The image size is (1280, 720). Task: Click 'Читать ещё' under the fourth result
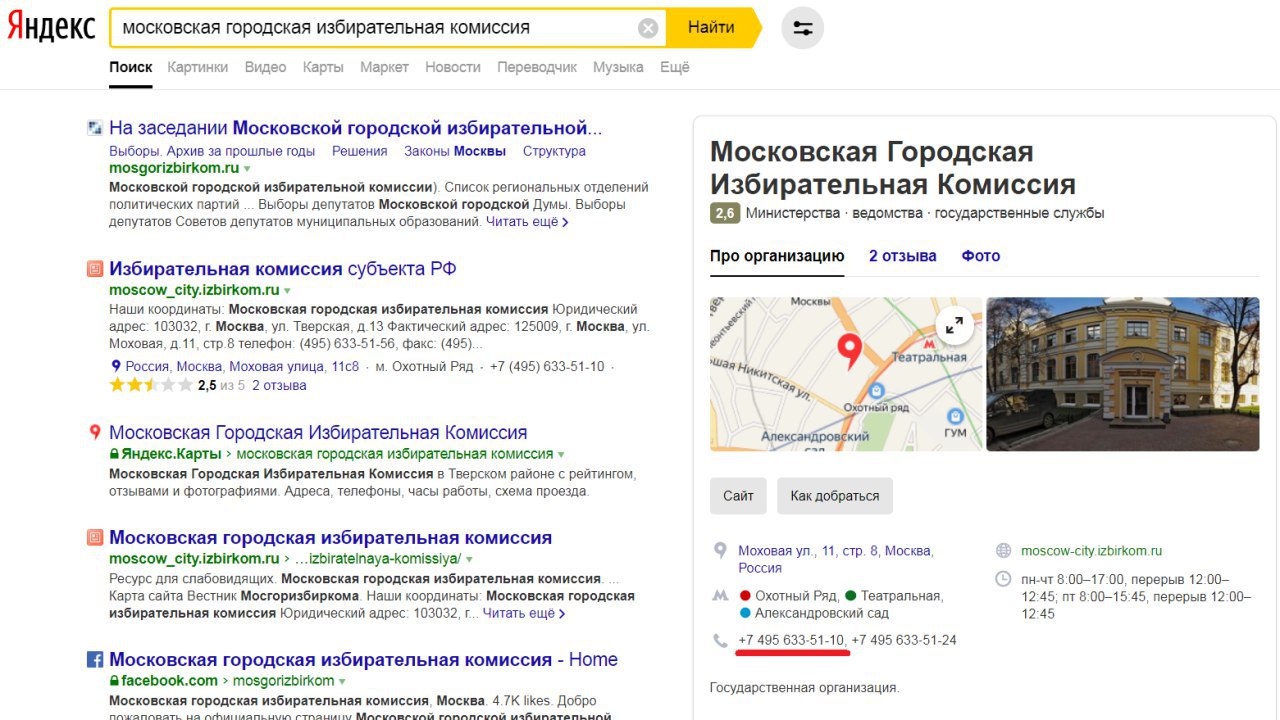pyautogui.click(x=524, y=613)
